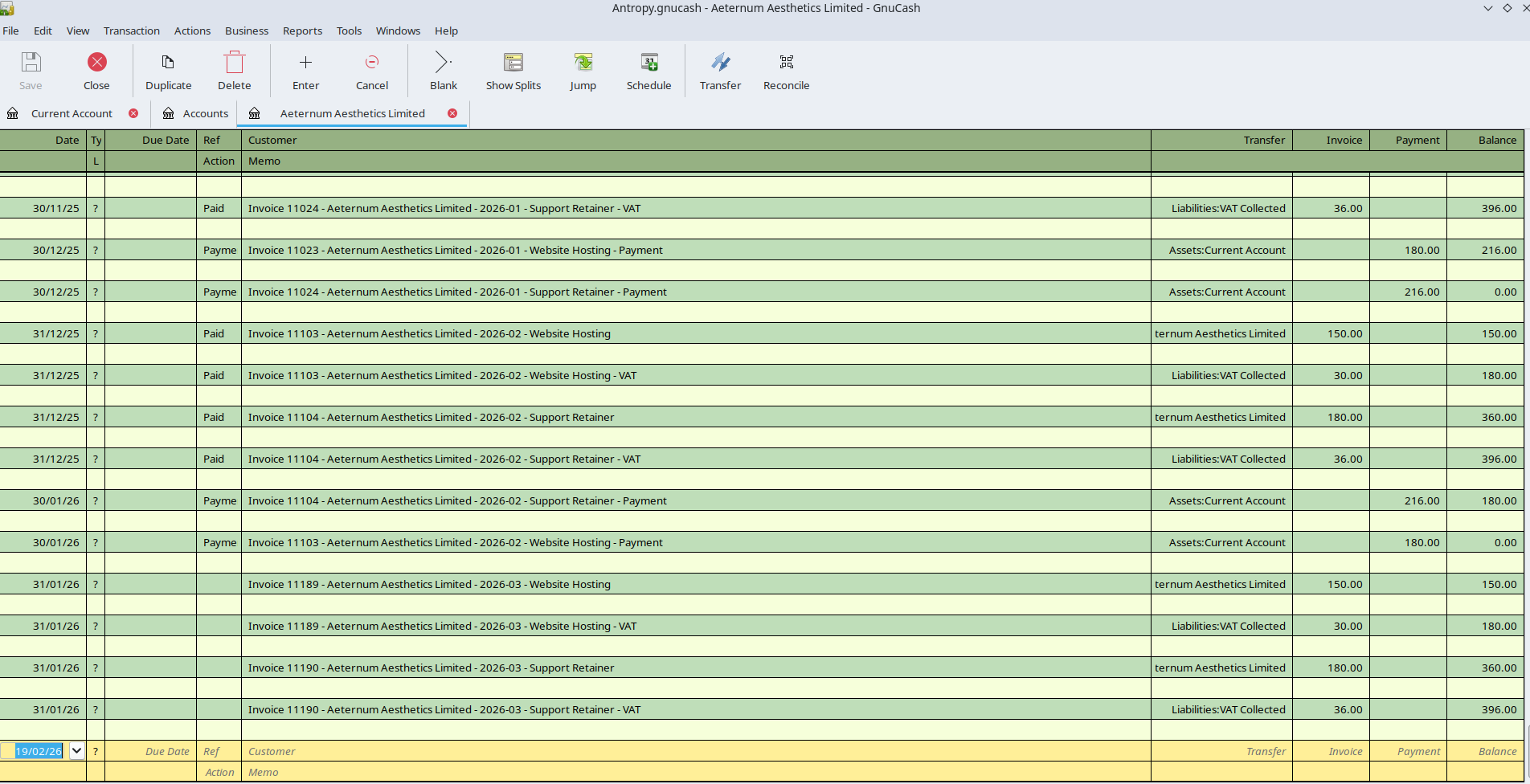Jump to the corresponding transfer account

(583, 71)
